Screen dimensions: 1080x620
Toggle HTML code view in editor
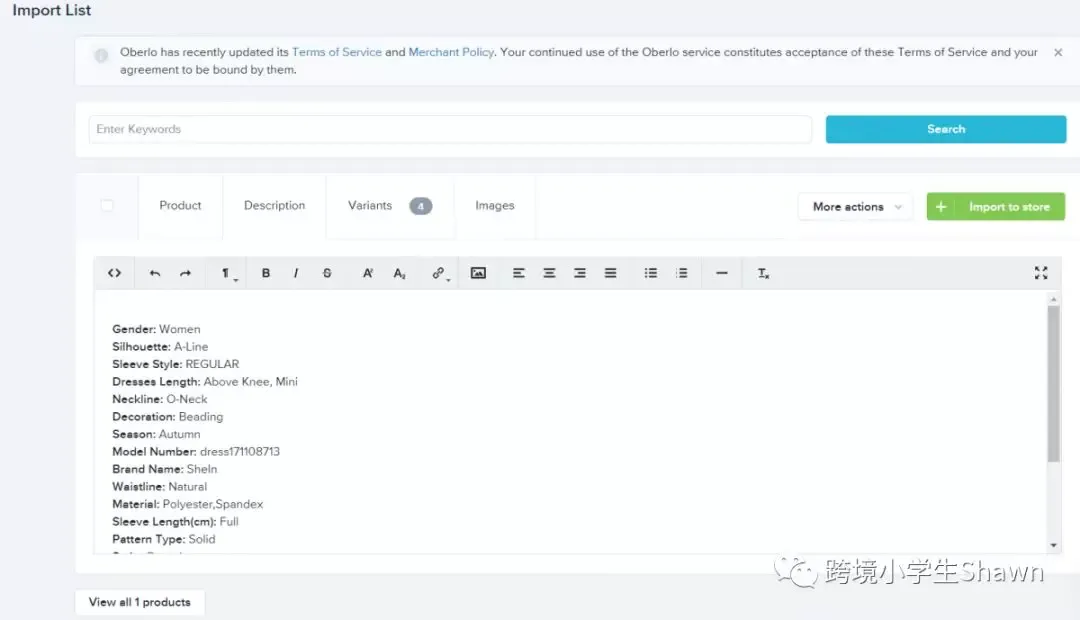click(x=114, y=273)
